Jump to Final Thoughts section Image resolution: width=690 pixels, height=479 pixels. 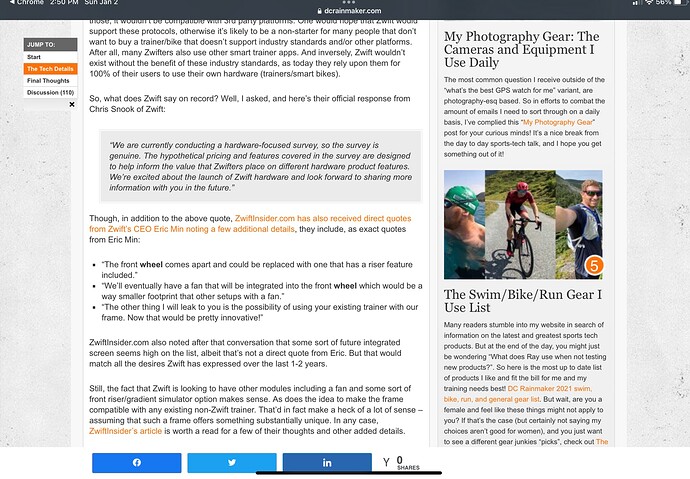coord(50,80)
